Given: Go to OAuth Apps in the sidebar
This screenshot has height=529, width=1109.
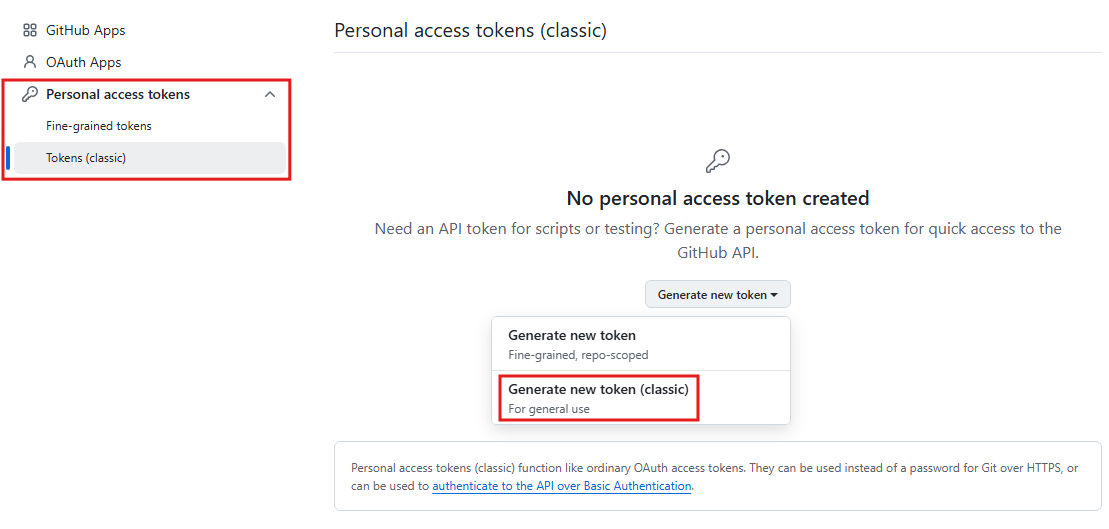Looking at the screenshot, I should [83, 62].
